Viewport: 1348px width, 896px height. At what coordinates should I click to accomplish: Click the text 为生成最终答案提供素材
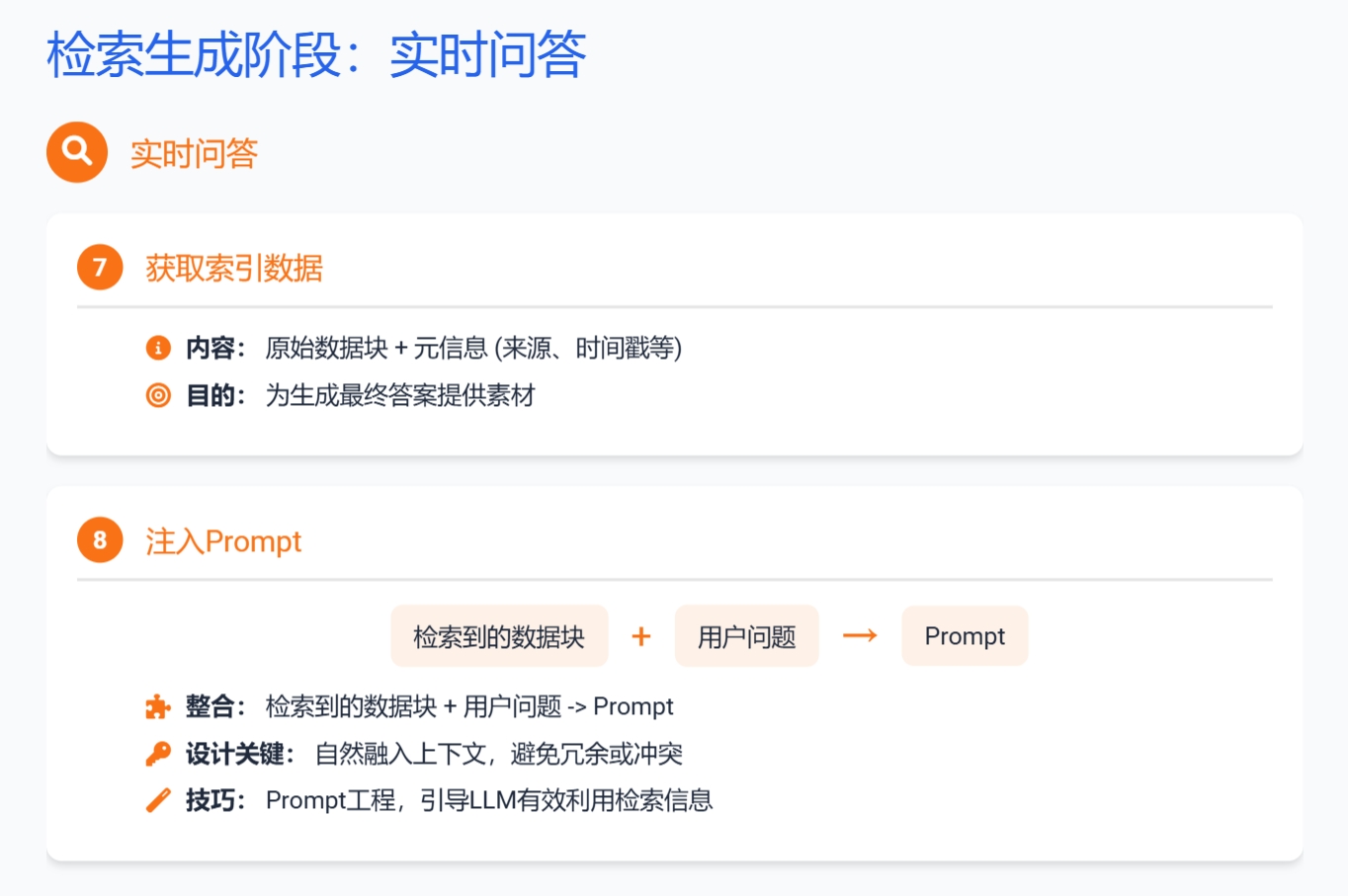click(400, 395)
